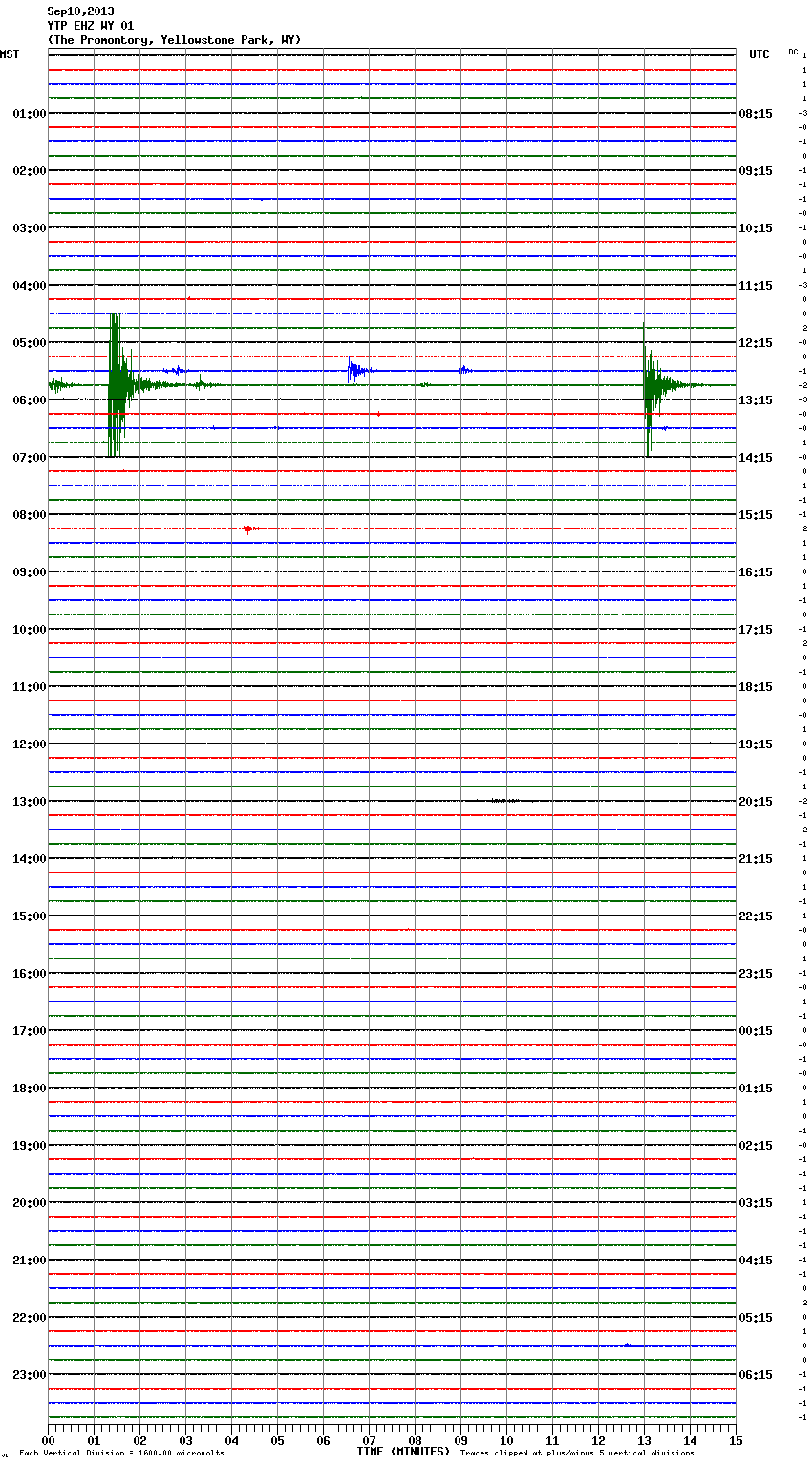Select the Sep10,2013 date header
The height and width of the screenshot is (1466, 812).
(x=80, y=11)
